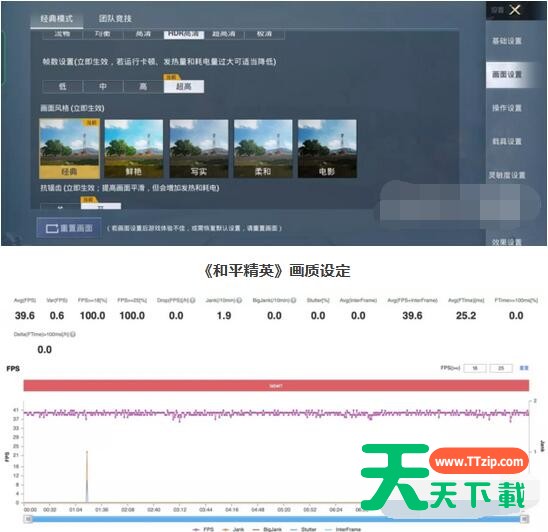Close the settings panel with the X

(x=515, y=10)
